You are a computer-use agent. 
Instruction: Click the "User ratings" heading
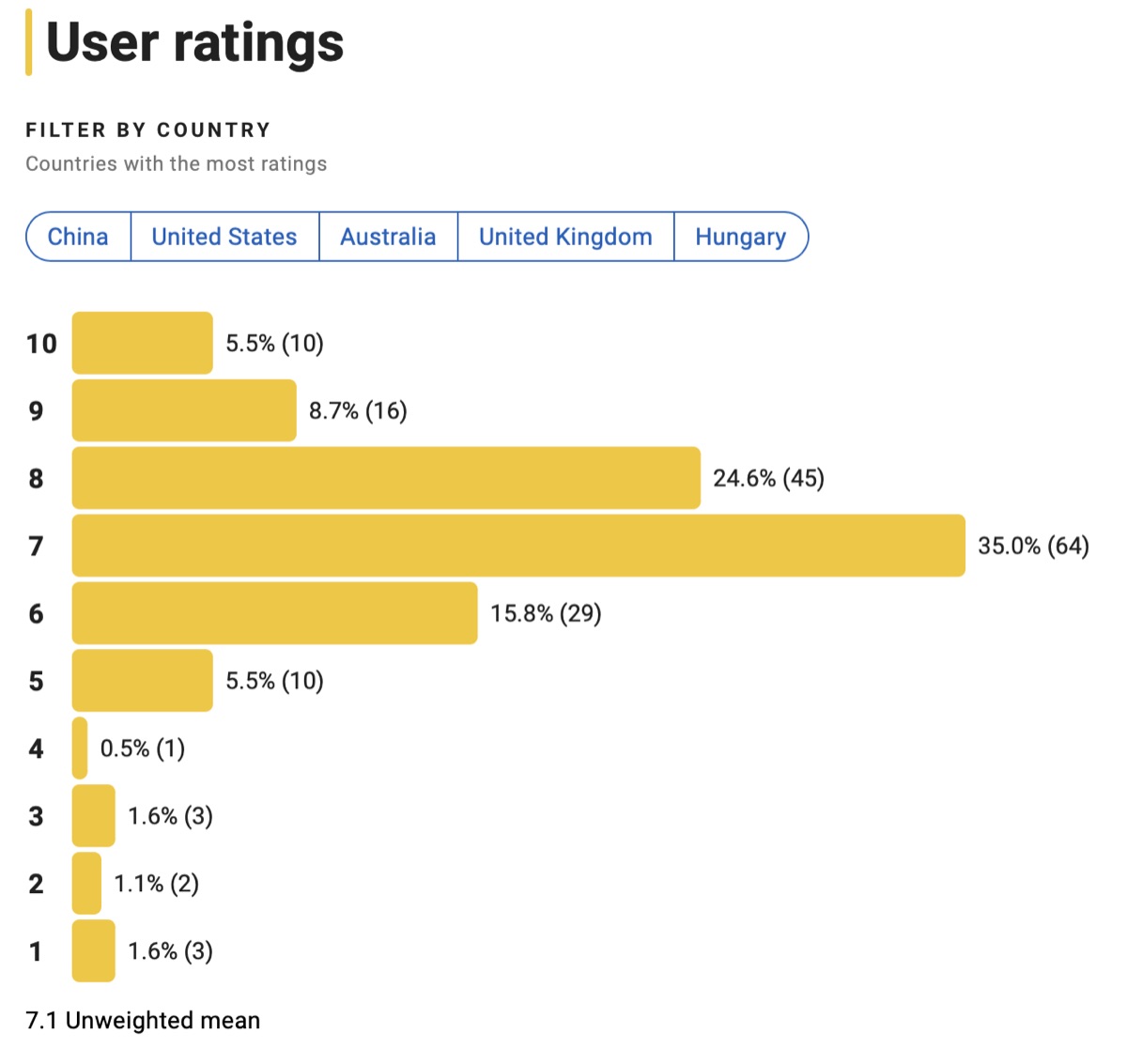click(194, 43)
